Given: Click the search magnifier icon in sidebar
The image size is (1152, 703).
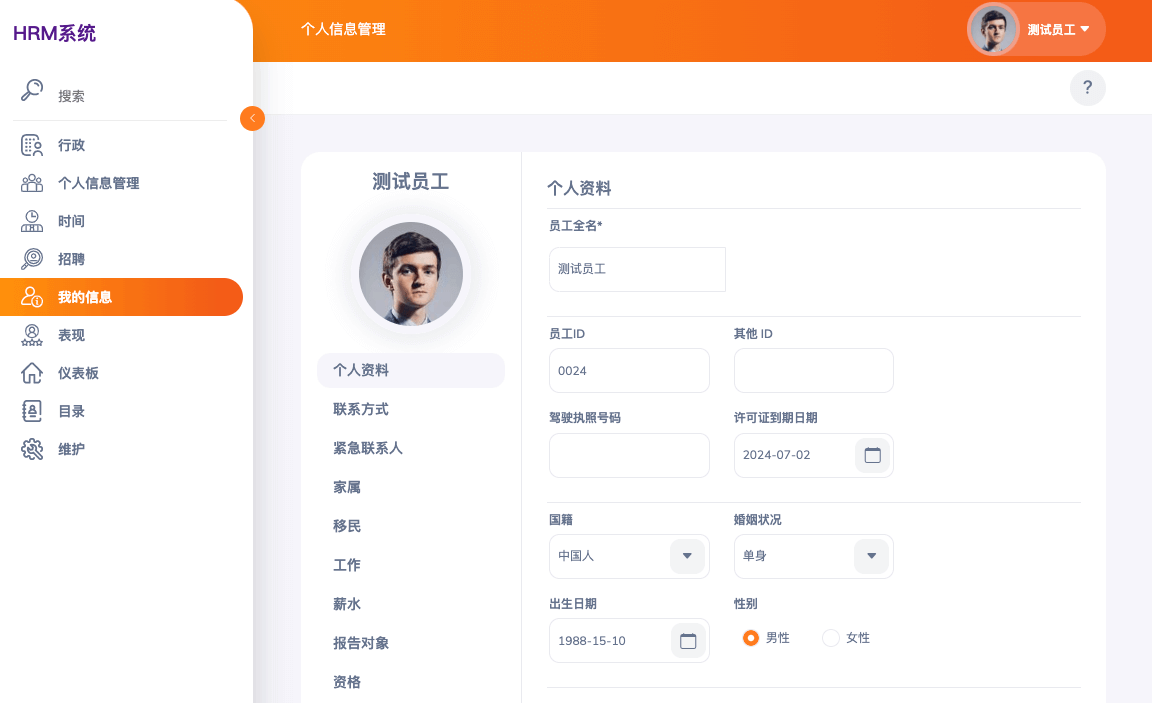Looking at the screenshot, I should (32, 91).
